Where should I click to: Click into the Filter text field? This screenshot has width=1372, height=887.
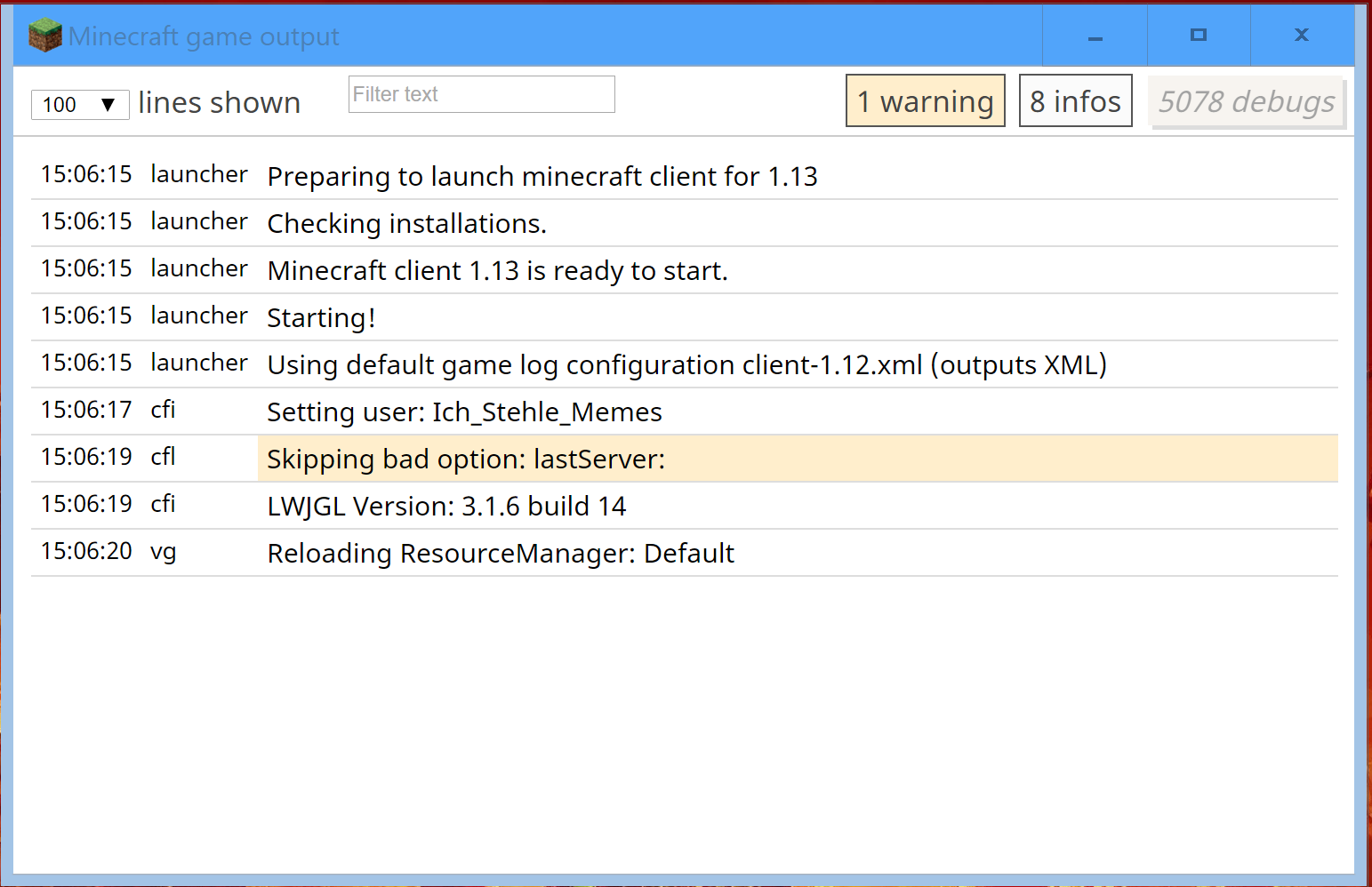pyautogui.click(x=481, y=94)
